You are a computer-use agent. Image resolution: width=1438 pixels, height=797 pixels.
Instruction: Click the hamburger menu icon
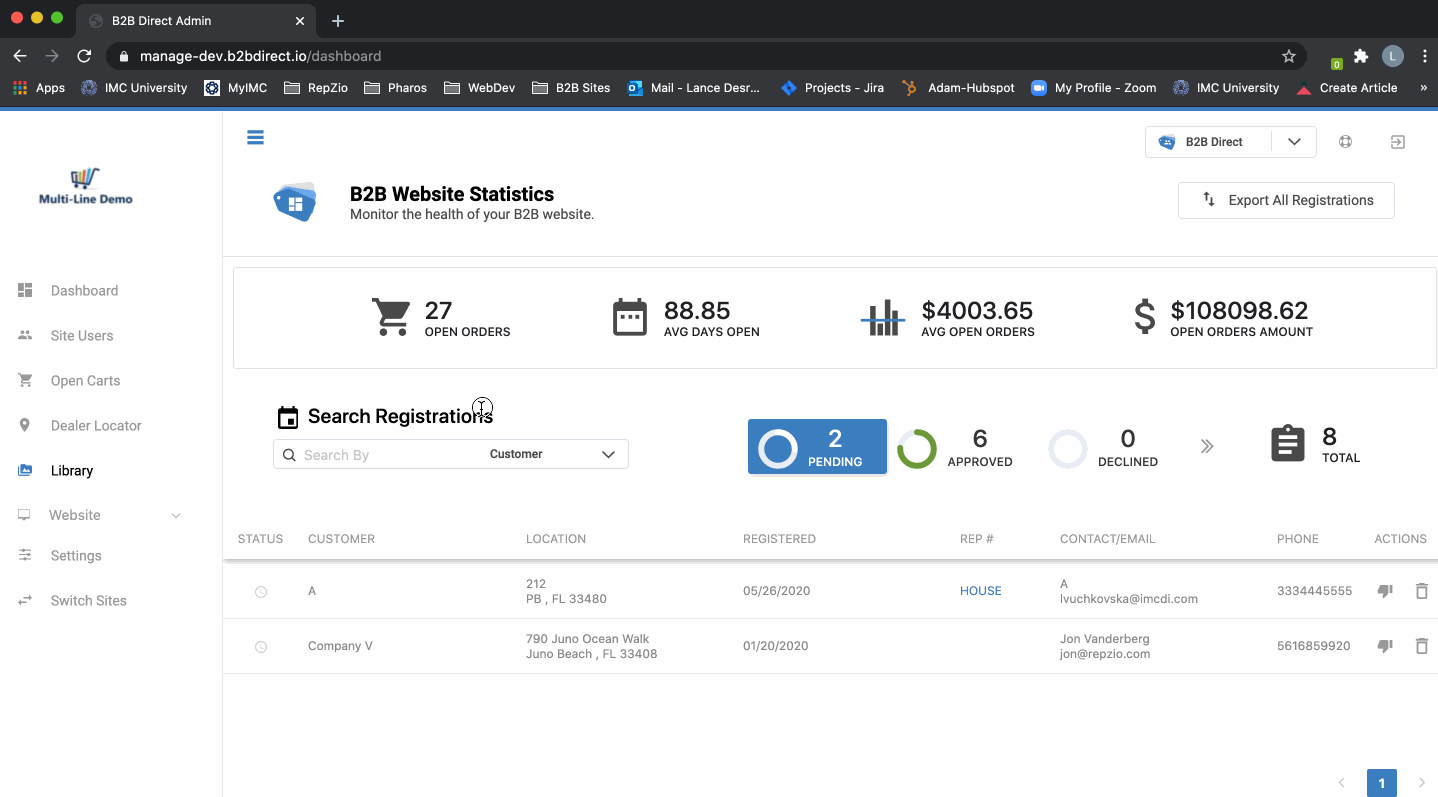click(x=255, y=138)
